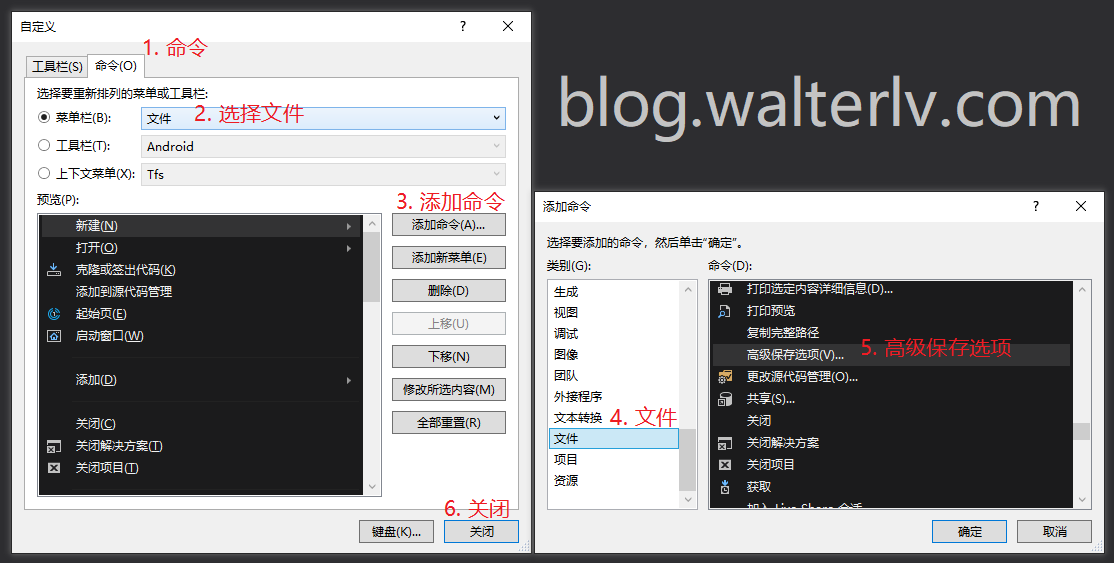Screen dimensions: 1114x563
Task: Click the 修改所选内容 button
Action: (449, 390)
